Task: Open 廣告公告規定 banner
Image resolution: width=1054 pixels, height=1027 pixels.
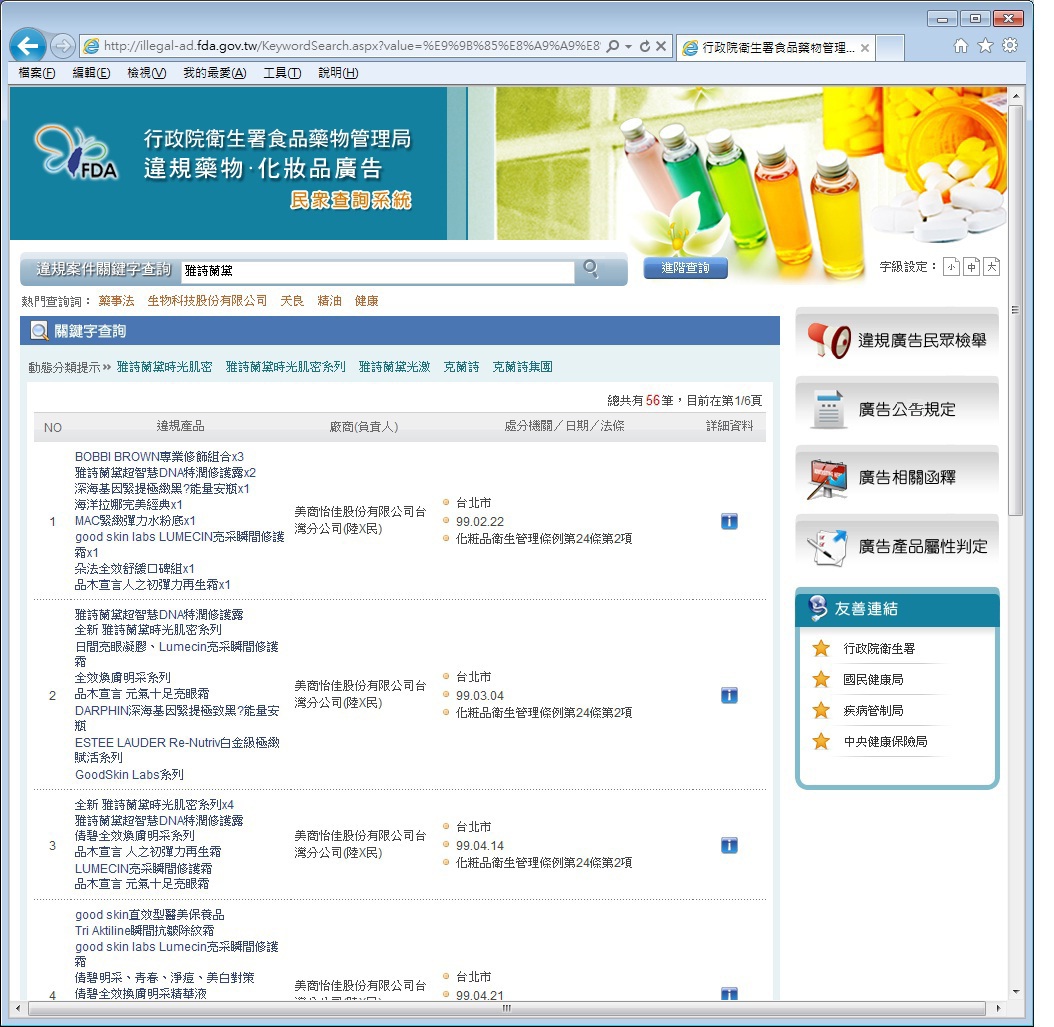Action: (x=897, y=409)
